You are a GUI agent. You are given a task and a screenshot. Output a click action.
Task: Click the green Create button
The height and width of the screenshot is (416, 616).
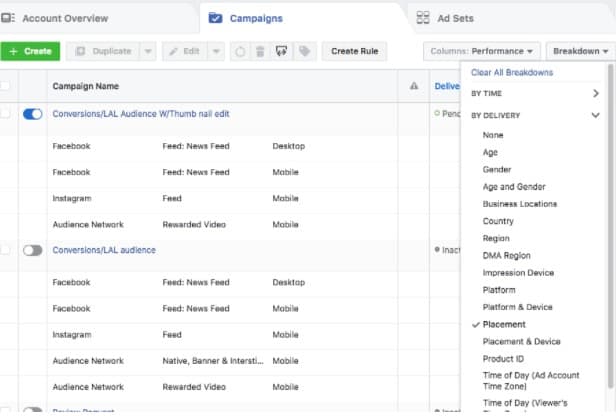(x=30, y=51)
